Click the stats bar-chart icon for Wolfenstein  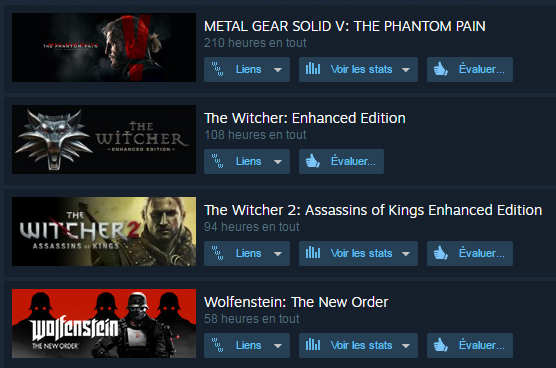click(313, 344)
